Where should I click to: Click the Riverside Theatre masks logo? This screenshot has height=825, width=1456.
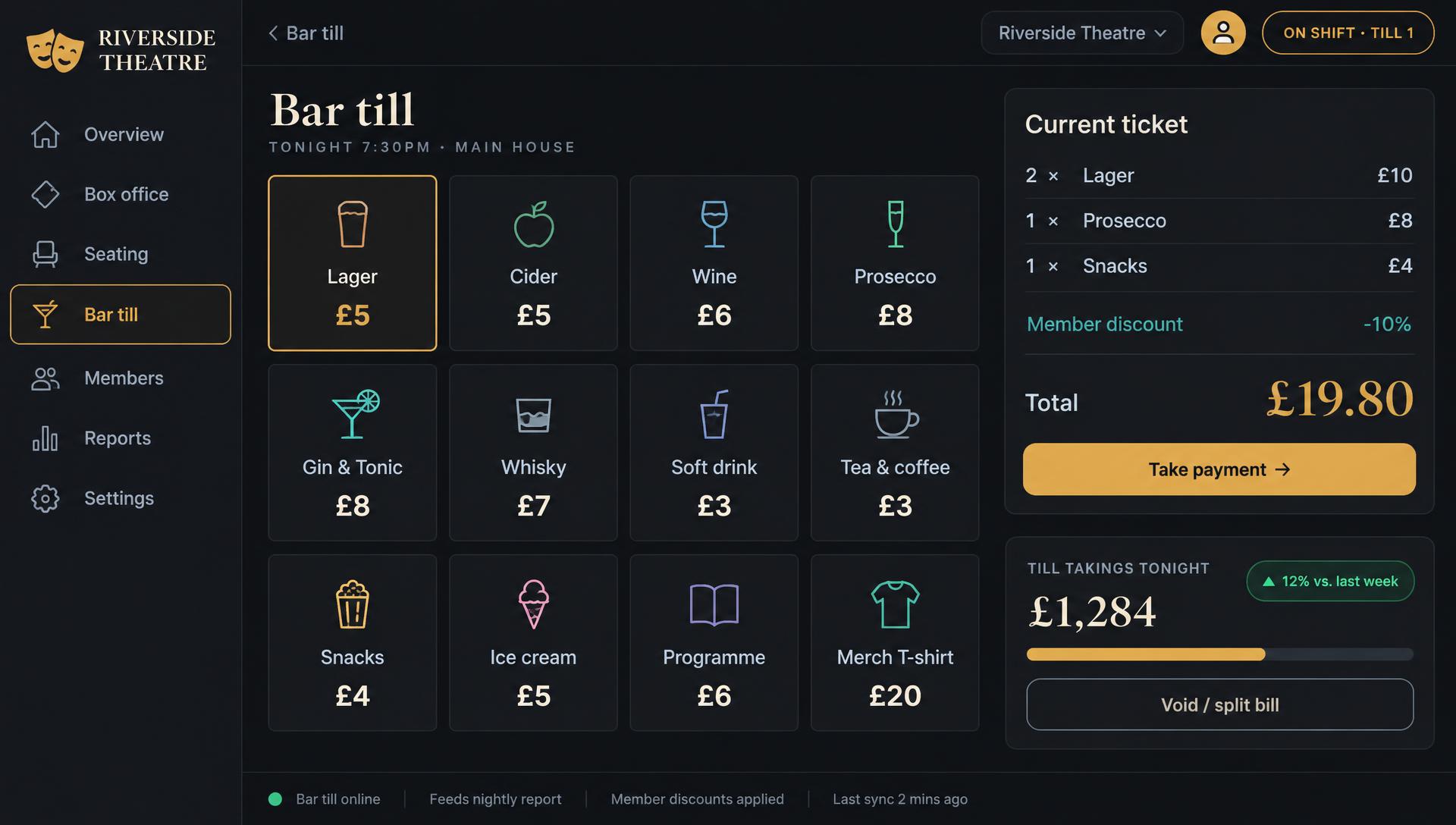click(55, 50)
